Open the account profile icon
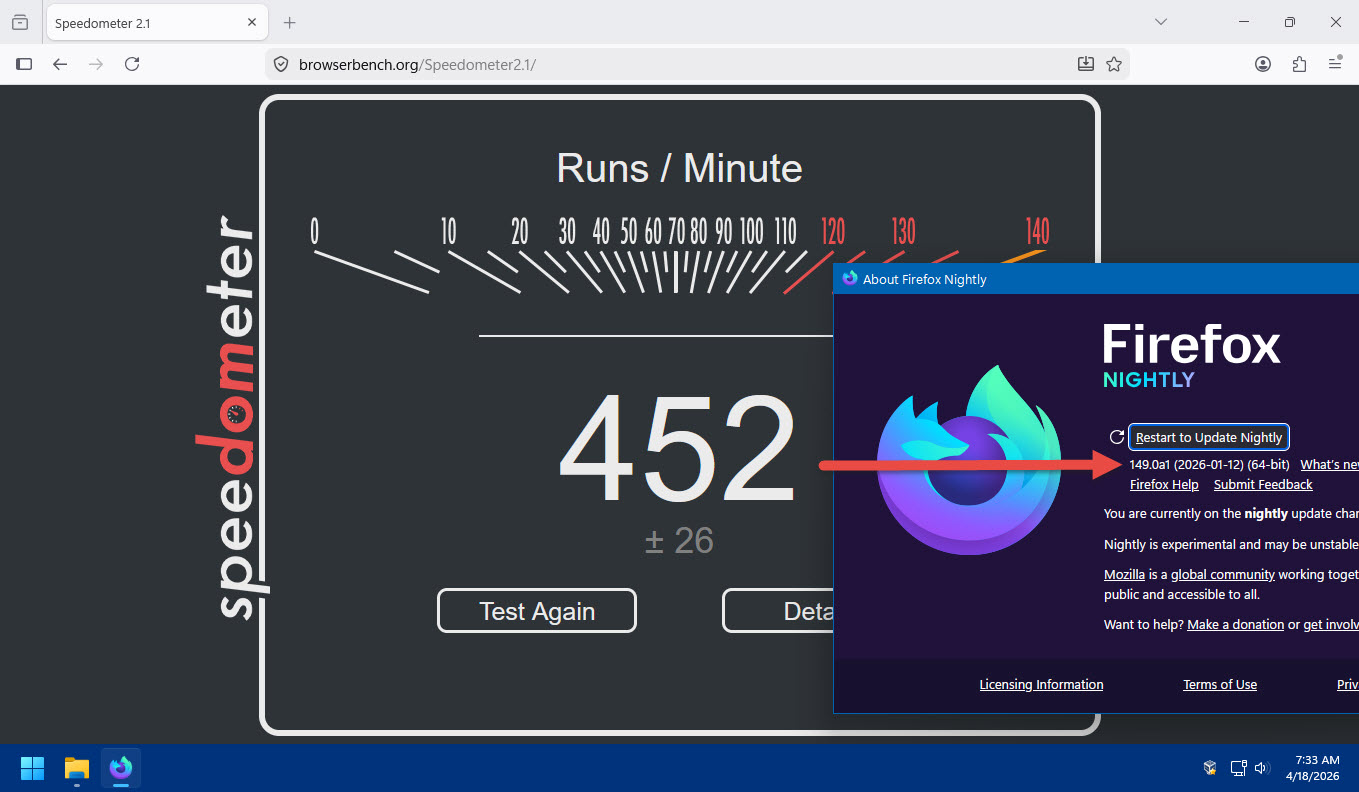The height and width of the screenshot is (792, 1359). click(x=1263, y=64)
